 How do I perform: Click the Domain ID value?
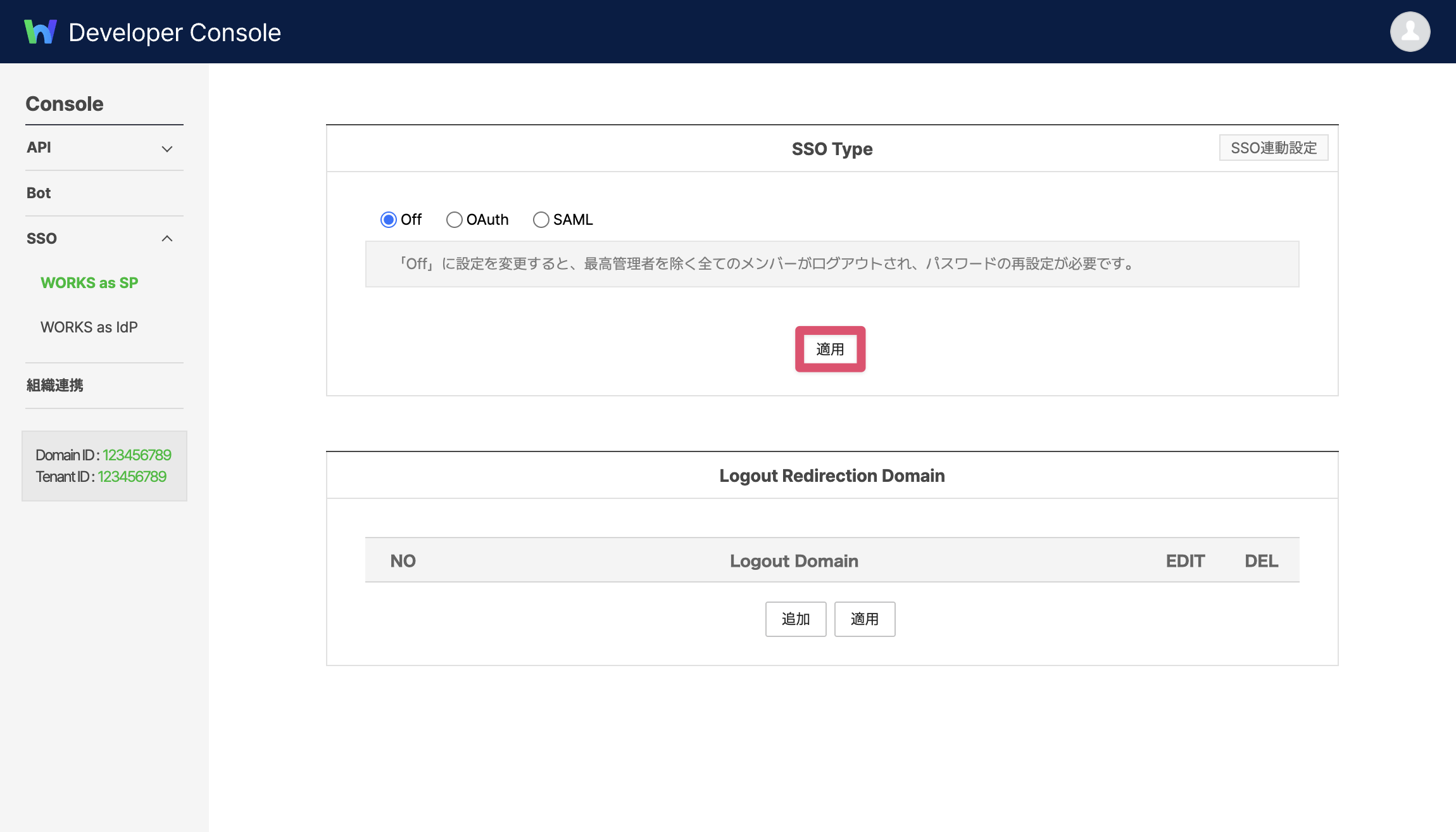pos(137,455)
